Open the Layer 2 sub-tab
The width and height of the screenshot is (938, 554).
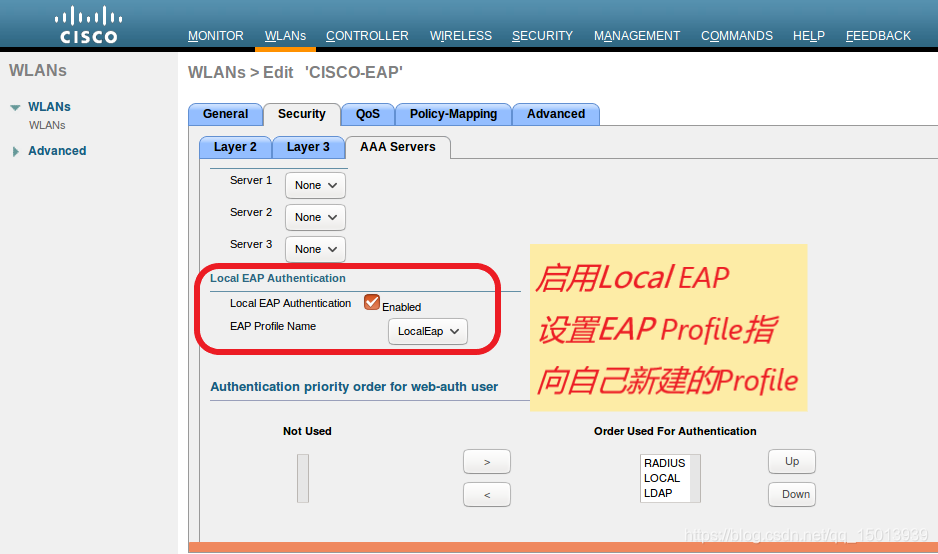click(x=235, y=147)
